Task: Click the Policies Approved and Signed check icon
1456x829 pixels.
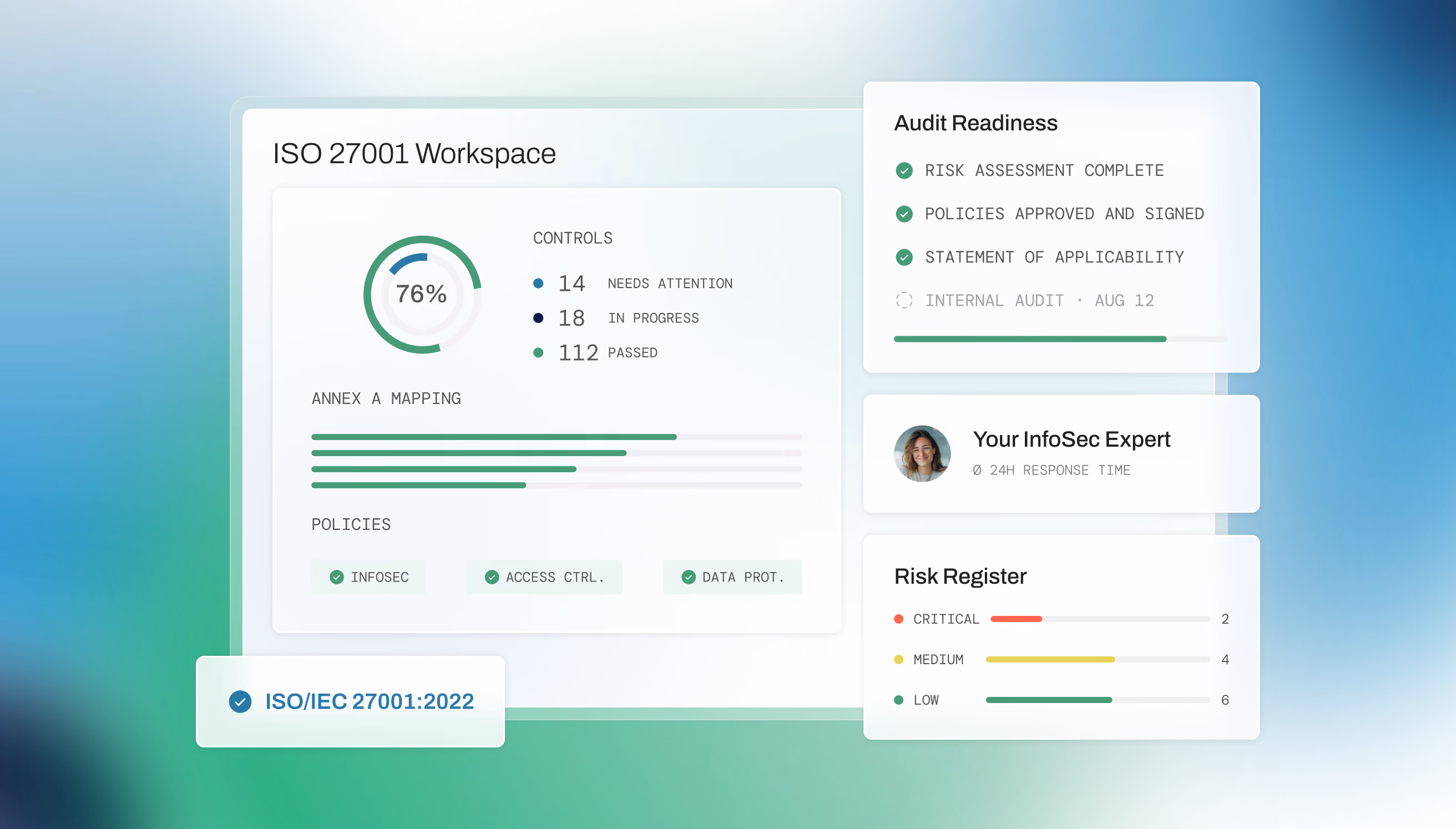Action: coord(904,214)
